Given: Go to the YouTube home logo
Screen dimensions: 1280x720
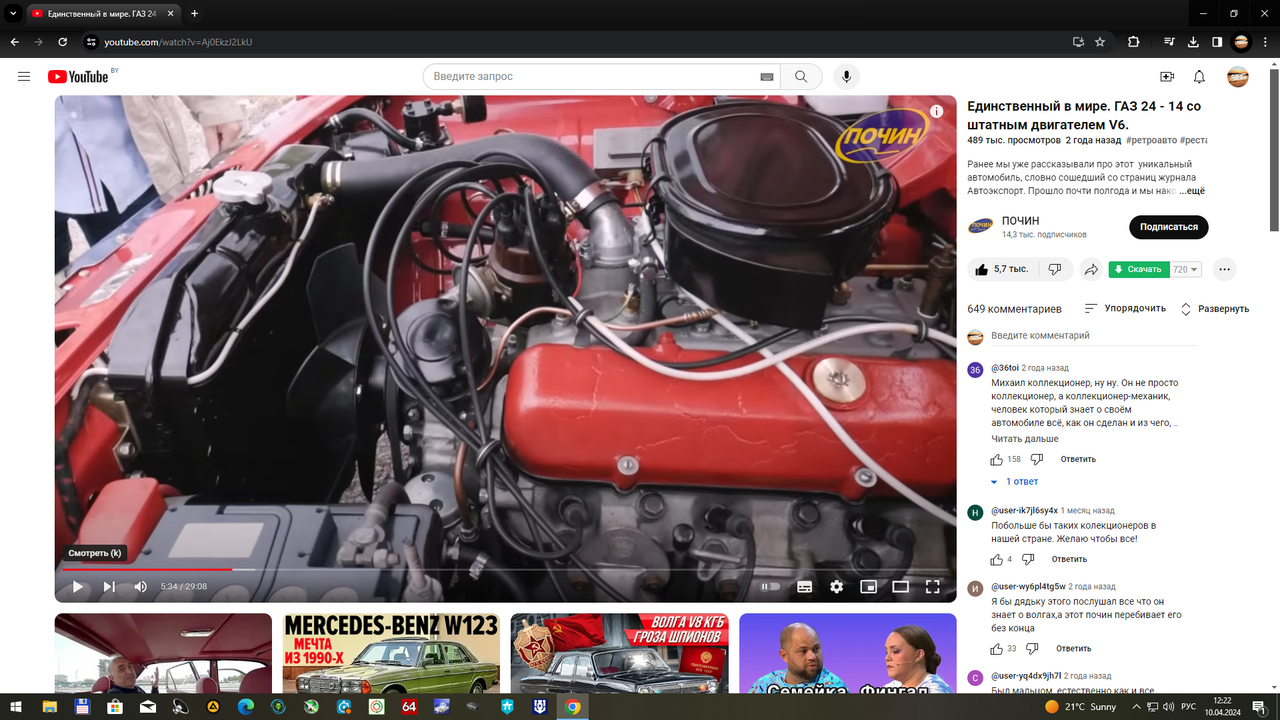Looking at the screenshot, I should (77, 77).
